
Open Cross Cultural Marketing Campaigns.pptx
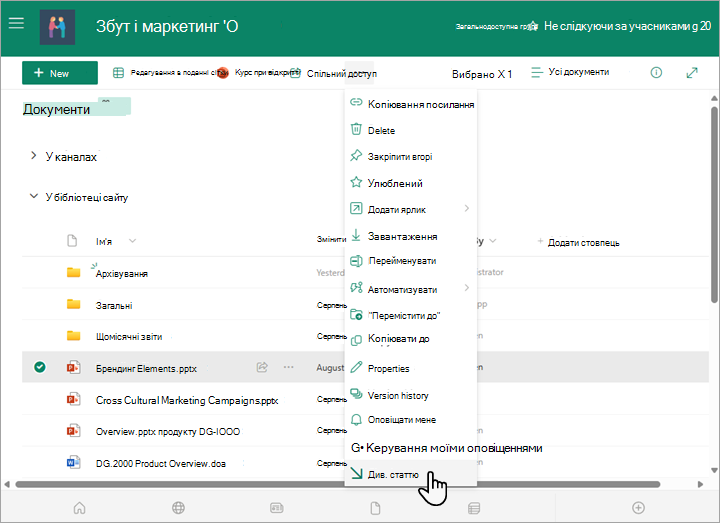coord(187,400)
